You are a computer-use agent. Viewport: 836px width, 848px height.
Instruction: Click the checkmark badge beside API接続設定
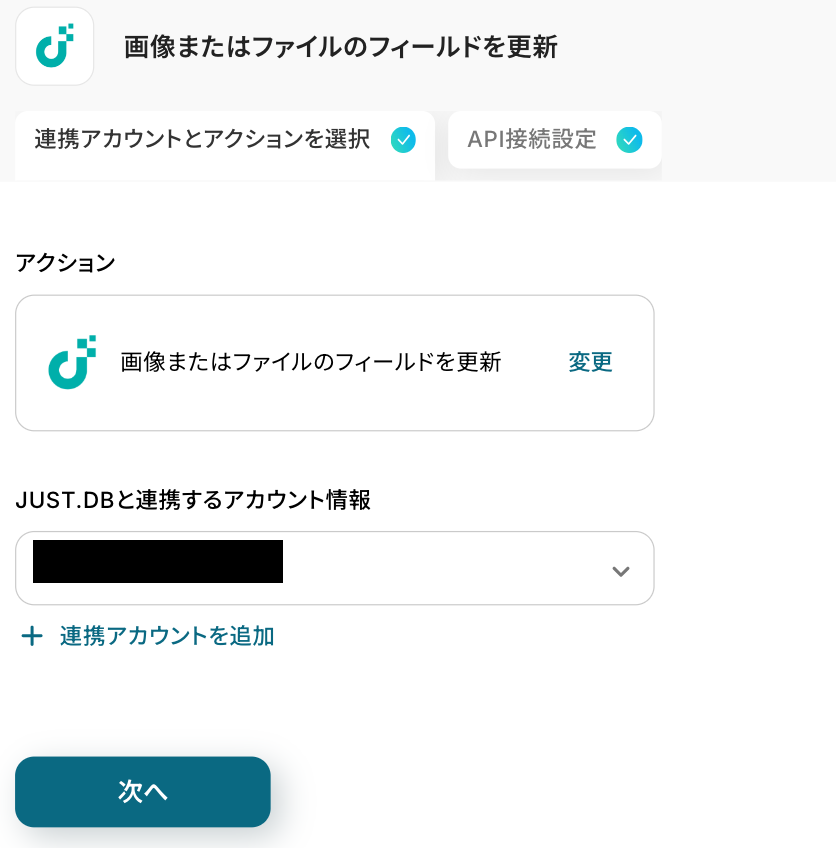(629, 140)
